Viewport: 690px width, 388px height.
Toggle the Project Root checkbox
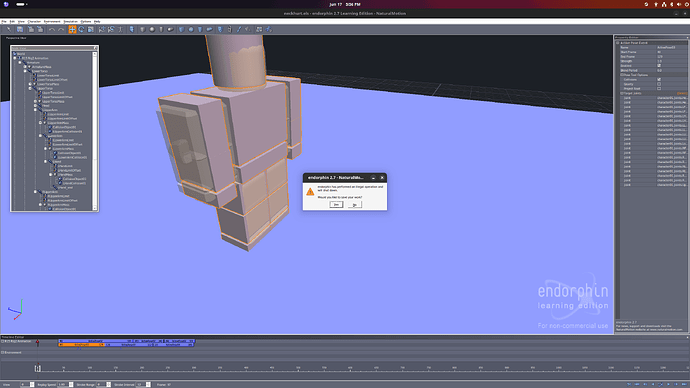point(659,88)
